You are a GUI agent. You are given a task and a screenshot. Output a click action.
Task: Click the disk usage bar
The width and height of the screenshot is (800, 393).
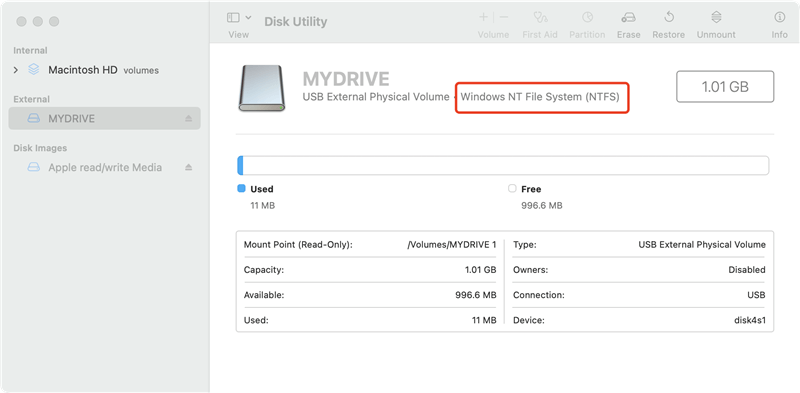coord(503,166)
